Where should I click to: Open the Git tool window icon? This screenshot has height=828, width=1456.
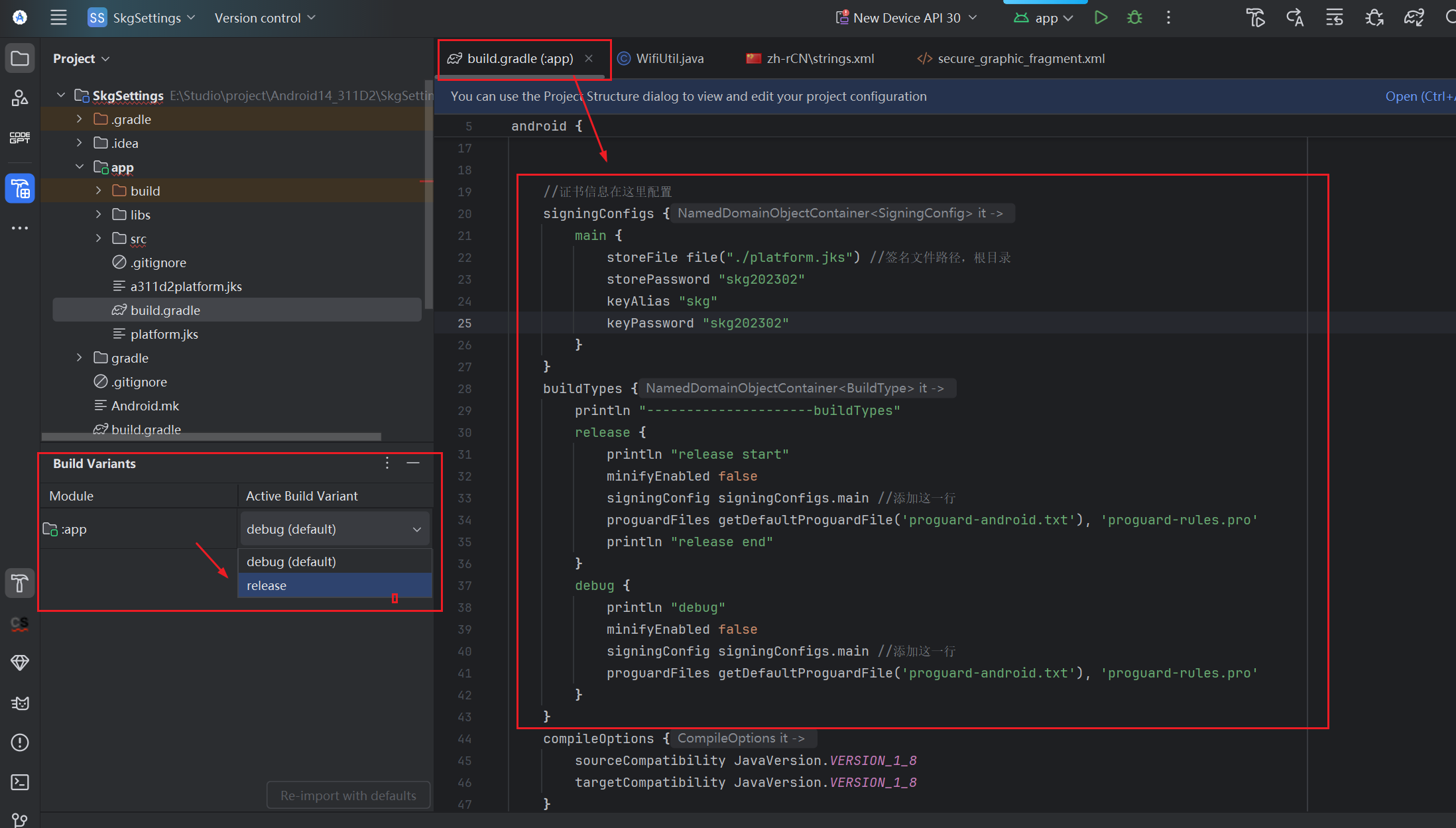click(20, 820)
